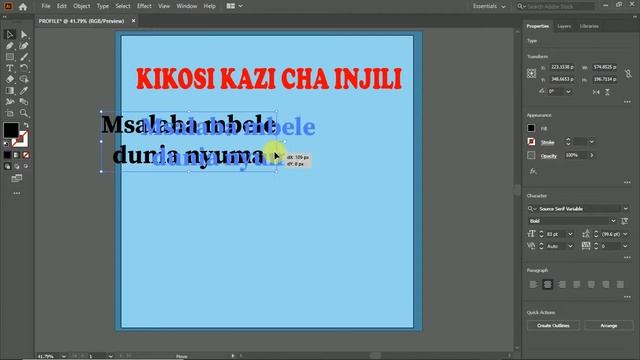
Task: Select the Paintbrush tool
Action: click(x=24, y=57)
